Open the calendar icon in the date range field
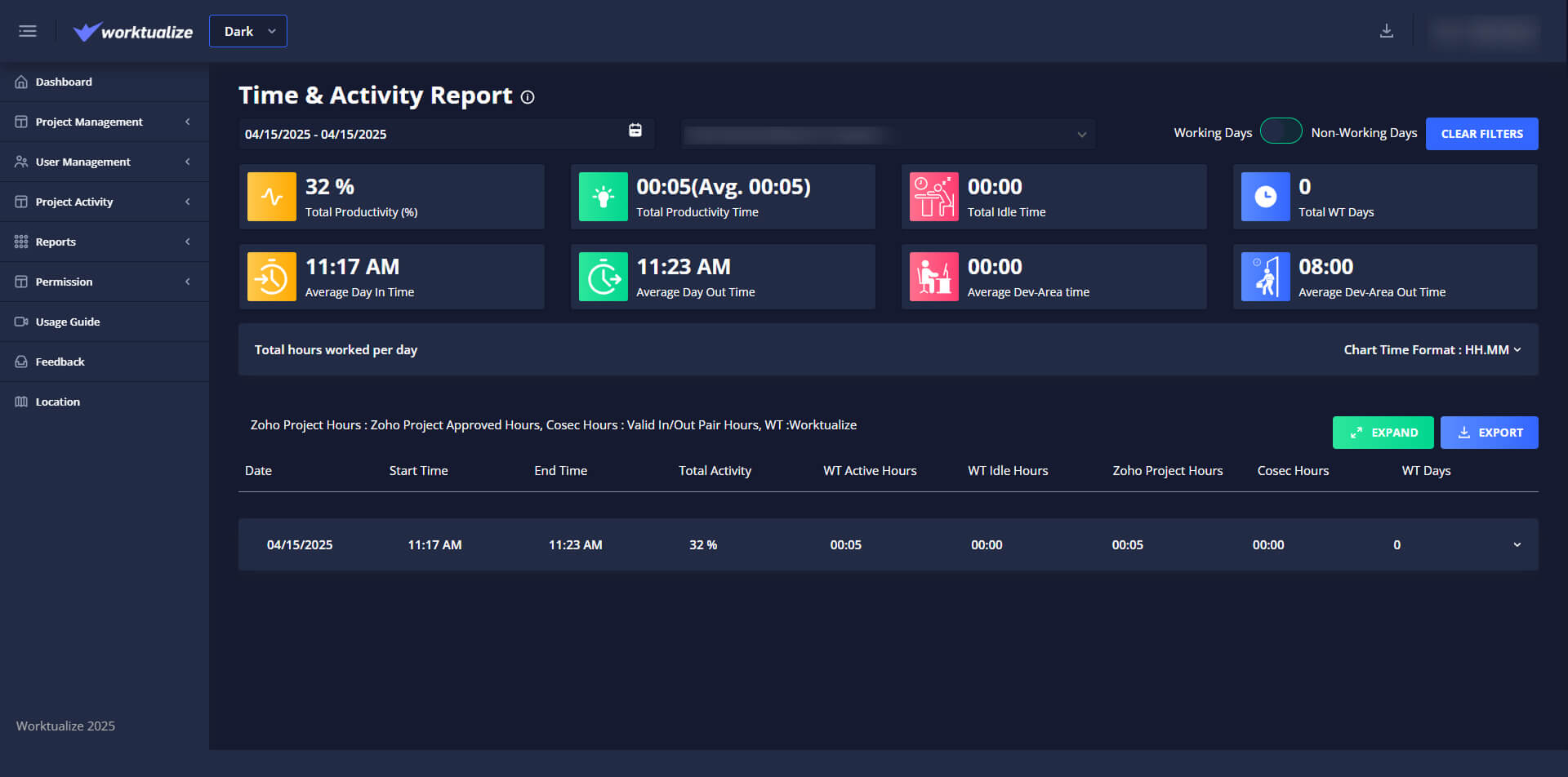1568x777 pixels. coord(635,129)
